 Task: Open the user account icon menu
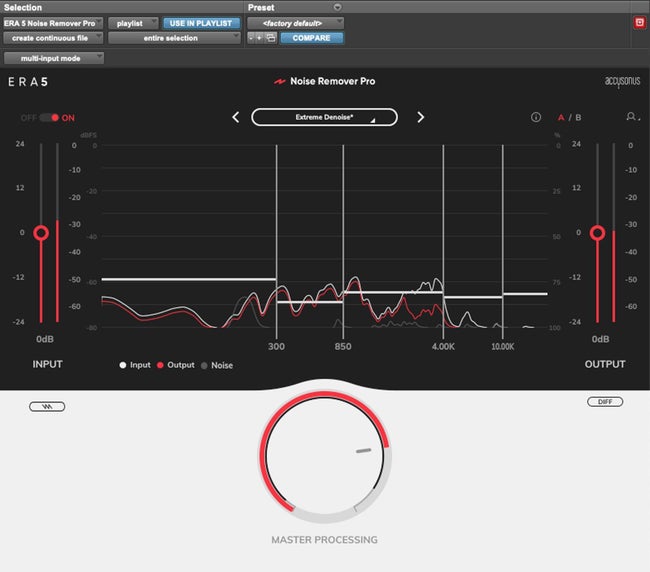632,117
